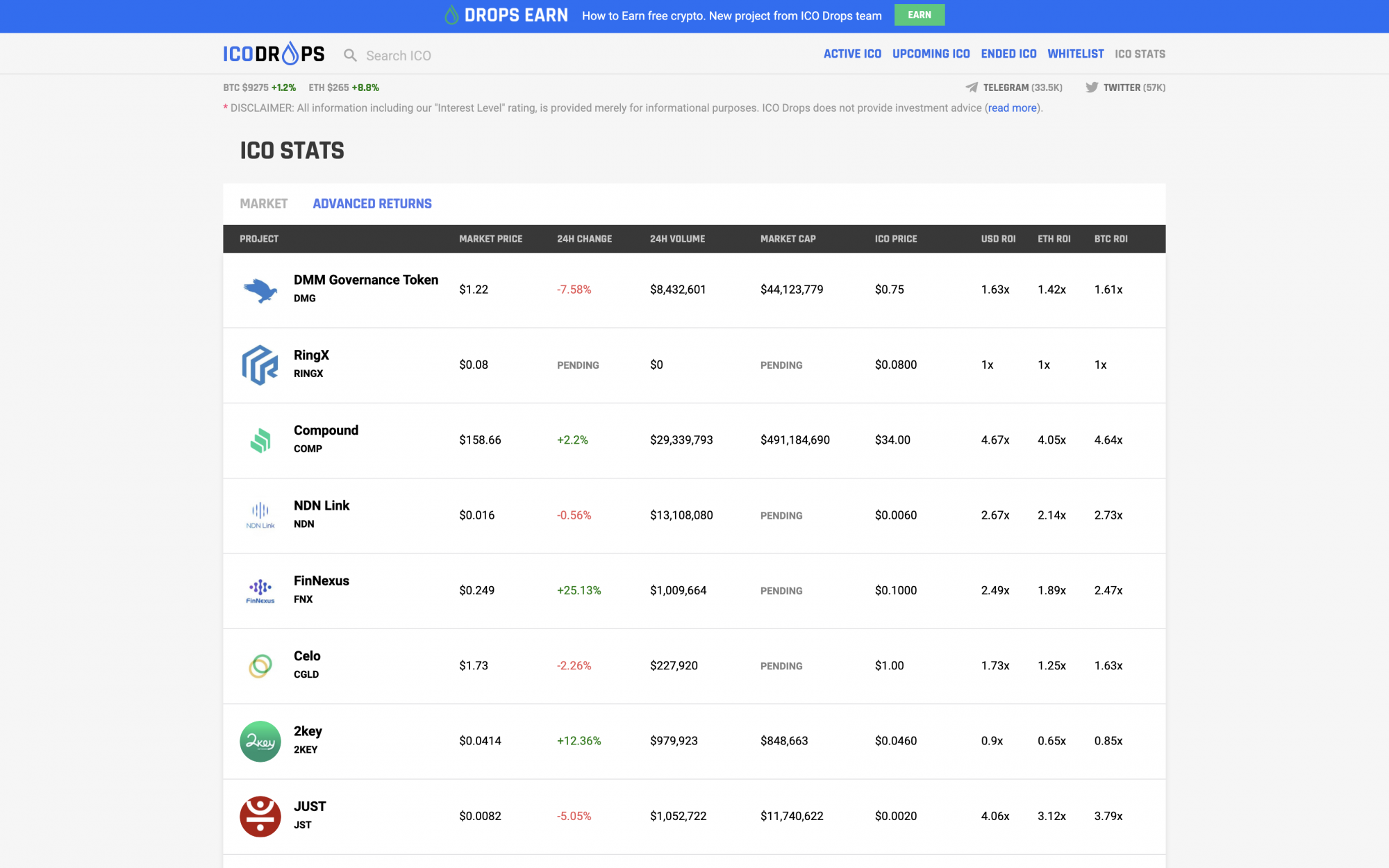Open the 2key green circle logo
Image resolution: width=1389 pixels, height=868 pixels.
pyautogui.click(x=260, y=741)
